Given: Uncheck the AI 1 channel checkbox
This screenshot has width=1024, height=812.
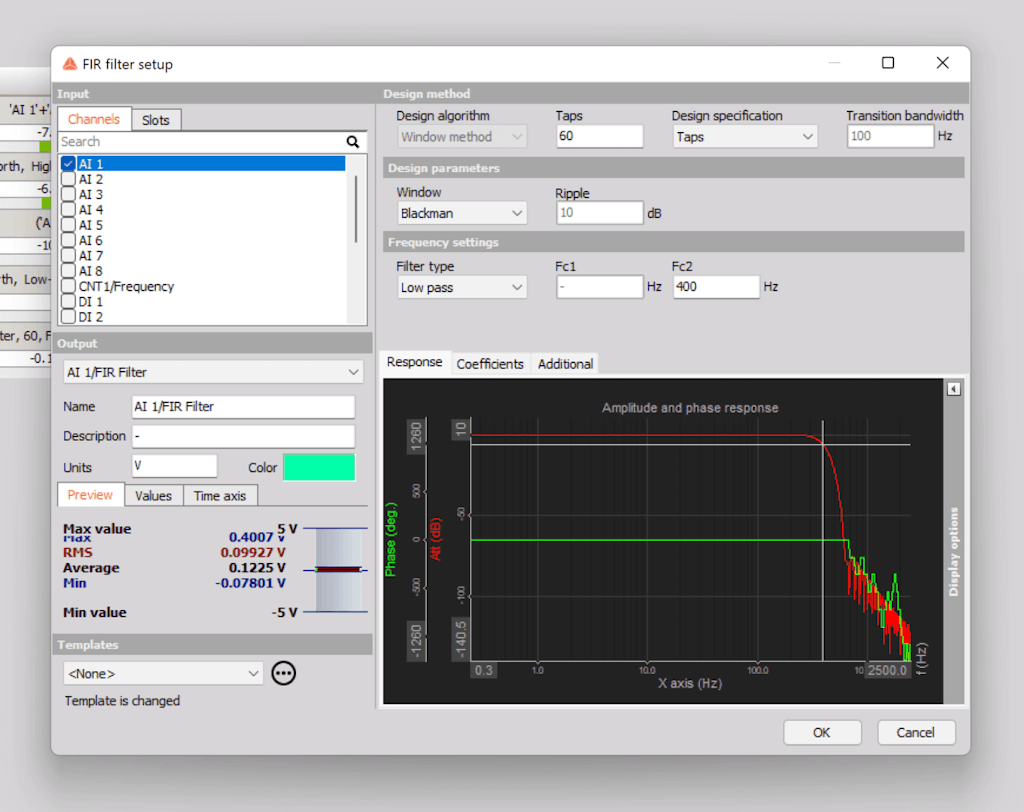Looking at the screenshot, I should coord(68,164).
